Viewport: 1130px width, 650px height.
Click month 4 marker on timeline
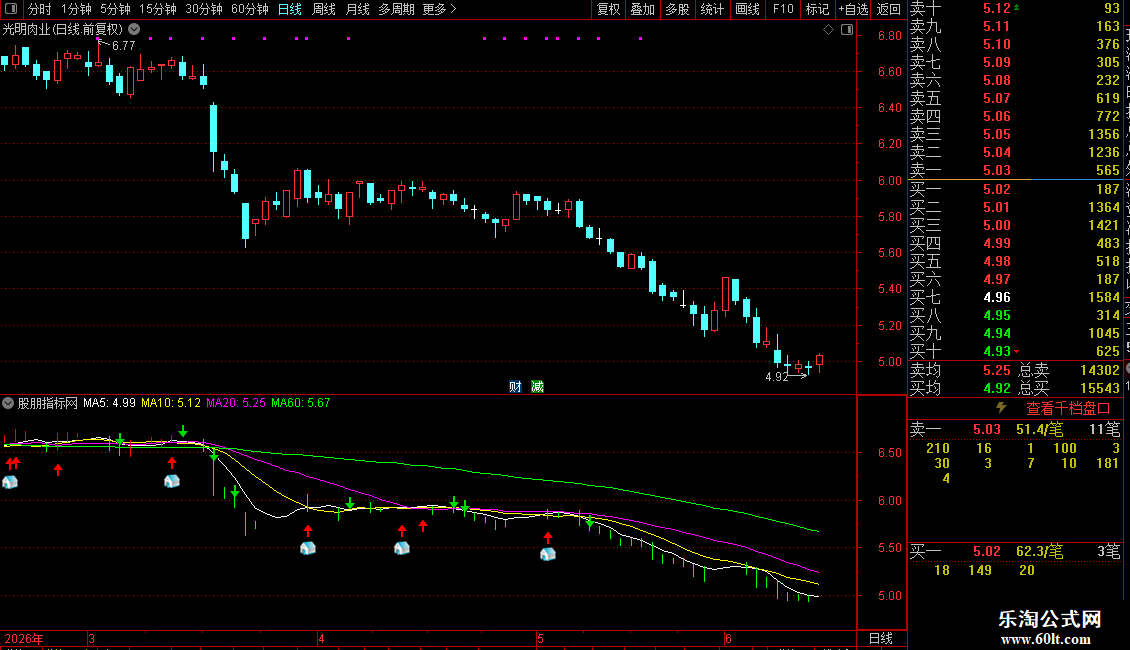point(321,638)
